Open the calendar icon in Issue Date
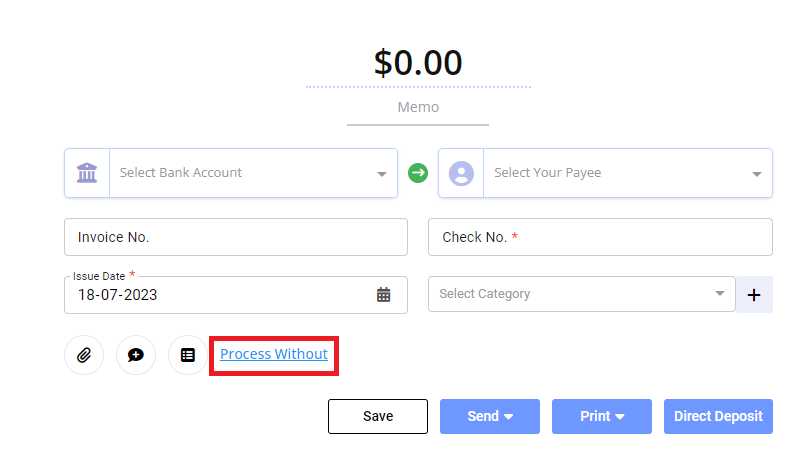This screenshot has width=808, height=456. pyautogui.click(x=383, y=295)
